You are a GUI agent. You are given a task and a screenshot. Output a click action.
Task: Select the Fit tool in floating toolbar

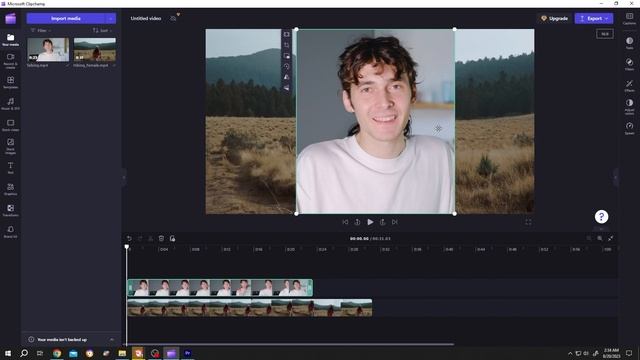point(287,34)
